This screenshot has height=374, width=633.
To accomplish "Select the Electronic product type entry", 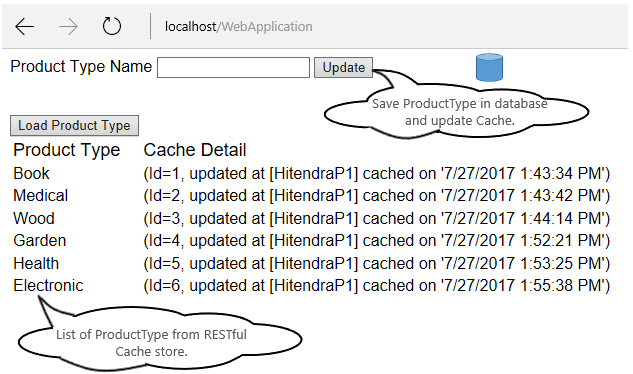I will [48, 286].
